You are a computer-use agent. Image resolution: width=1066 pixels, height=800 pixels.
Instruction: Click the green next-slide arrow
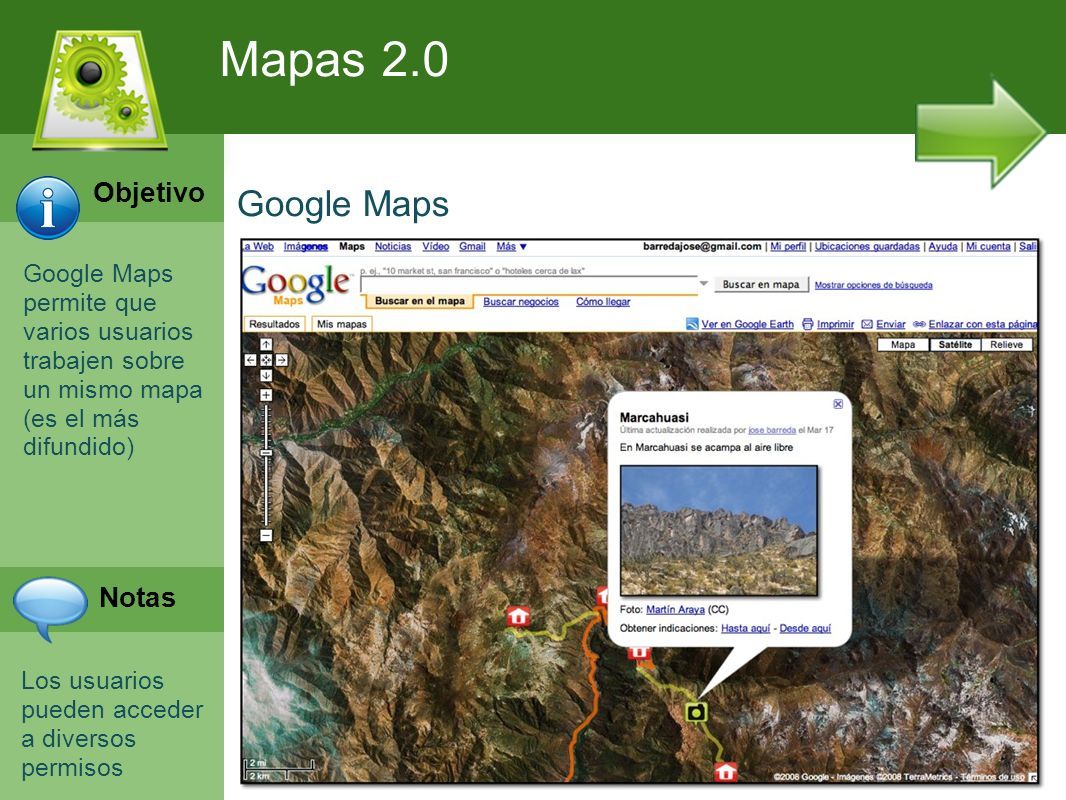pos(979,133)
